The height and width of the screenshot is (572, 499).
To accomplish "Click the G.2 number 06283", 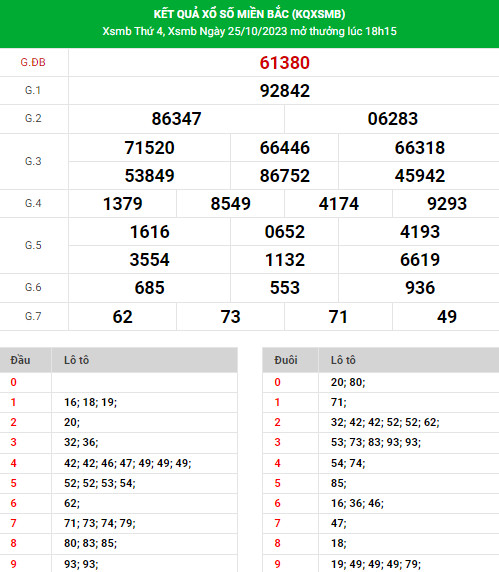I will [392, 119].
